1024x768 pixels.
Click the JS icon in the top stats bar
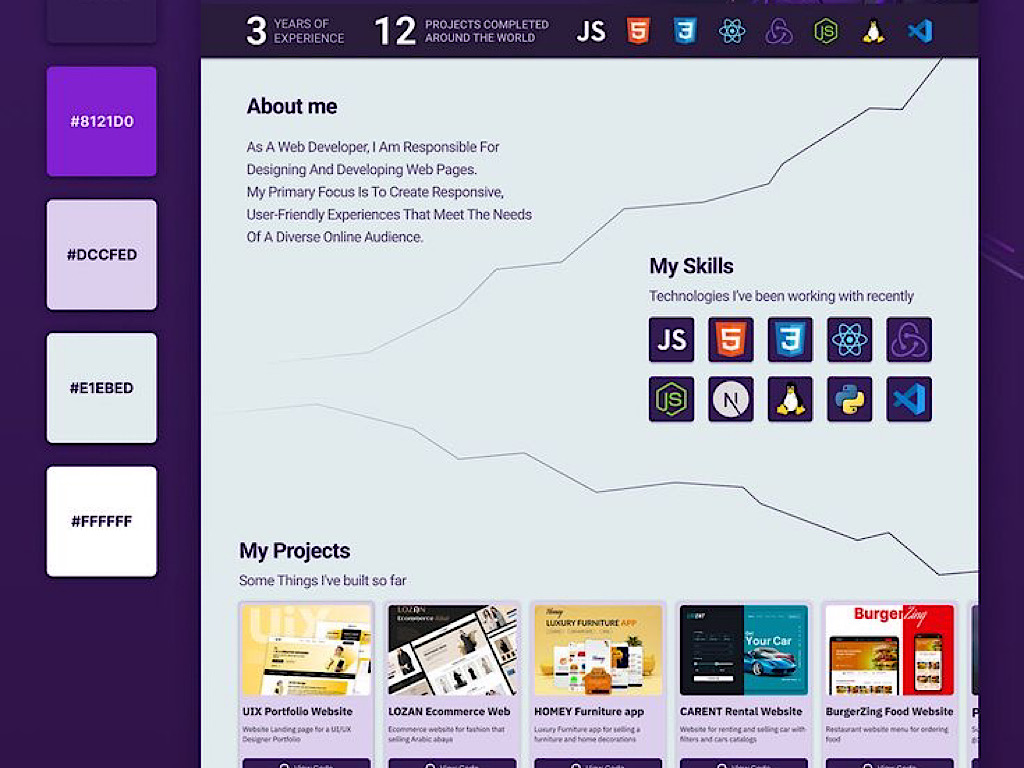[591, 31]
